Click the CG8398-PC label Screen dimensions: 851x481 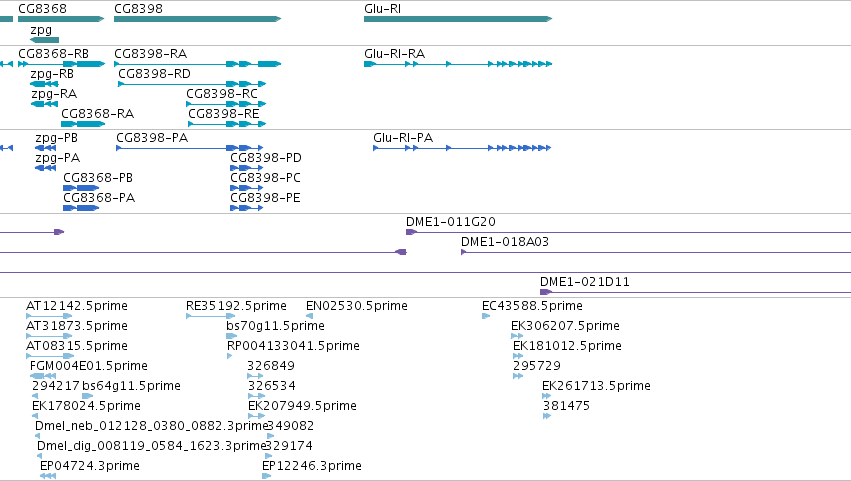click(x=265, y=178)
